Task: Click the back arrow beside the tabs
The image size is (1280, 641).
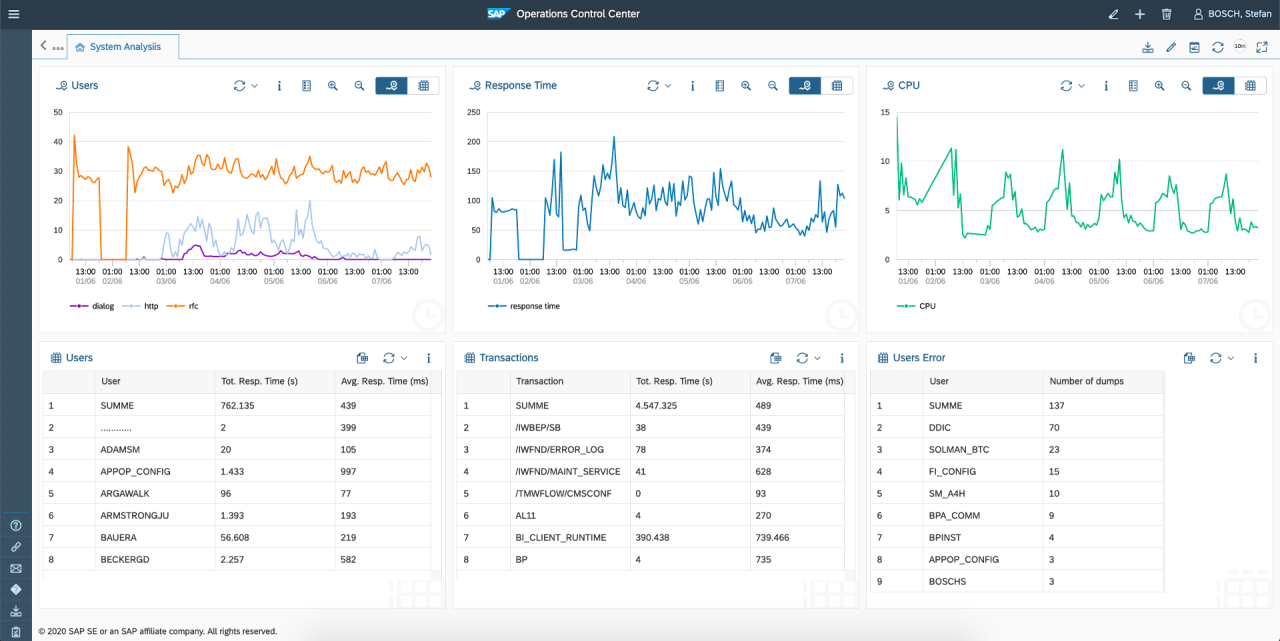Action: coord(44,46)
